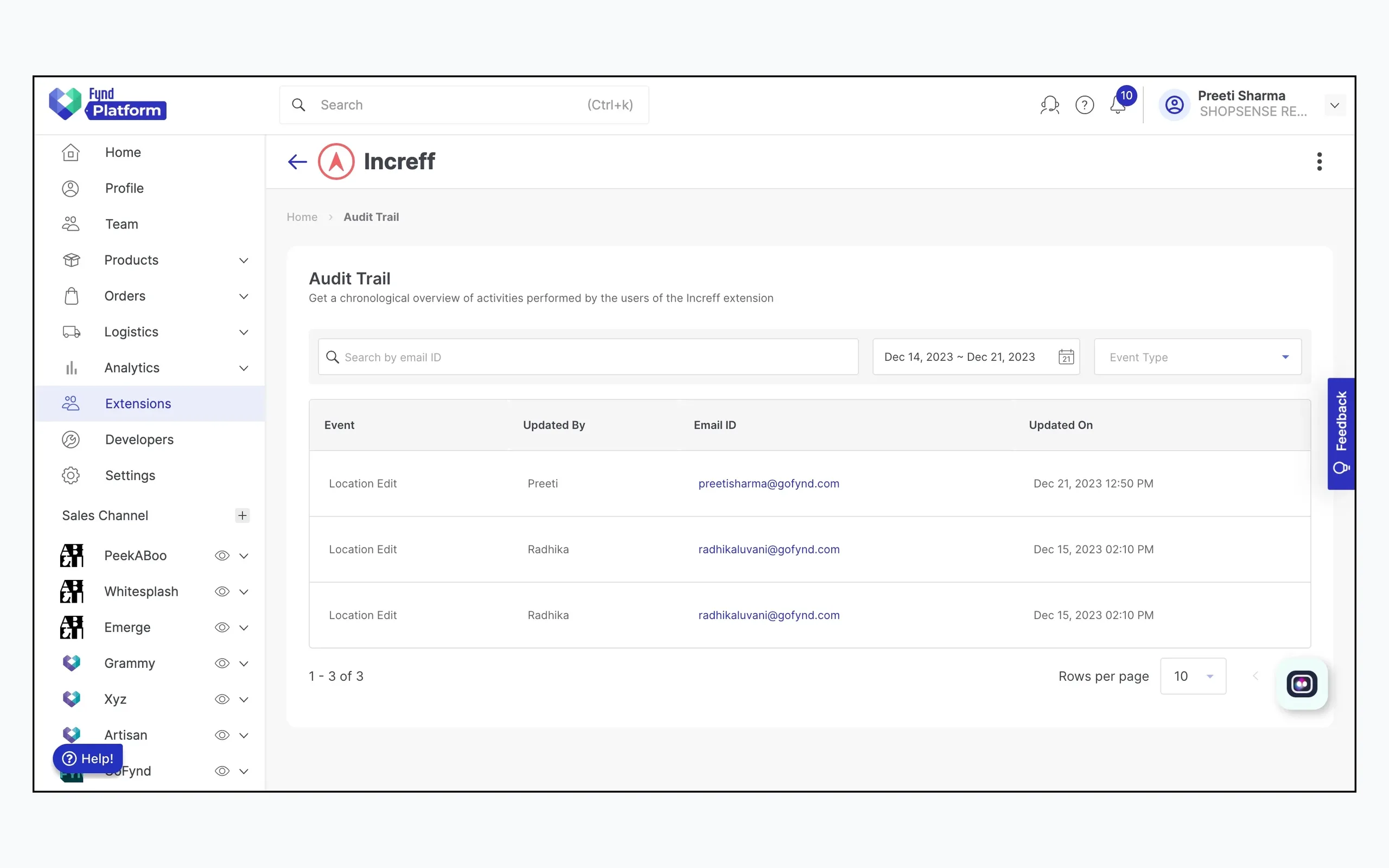Expand the Products menu chevron
This screenshot has width=1389, height=868.
coord(244,260)
